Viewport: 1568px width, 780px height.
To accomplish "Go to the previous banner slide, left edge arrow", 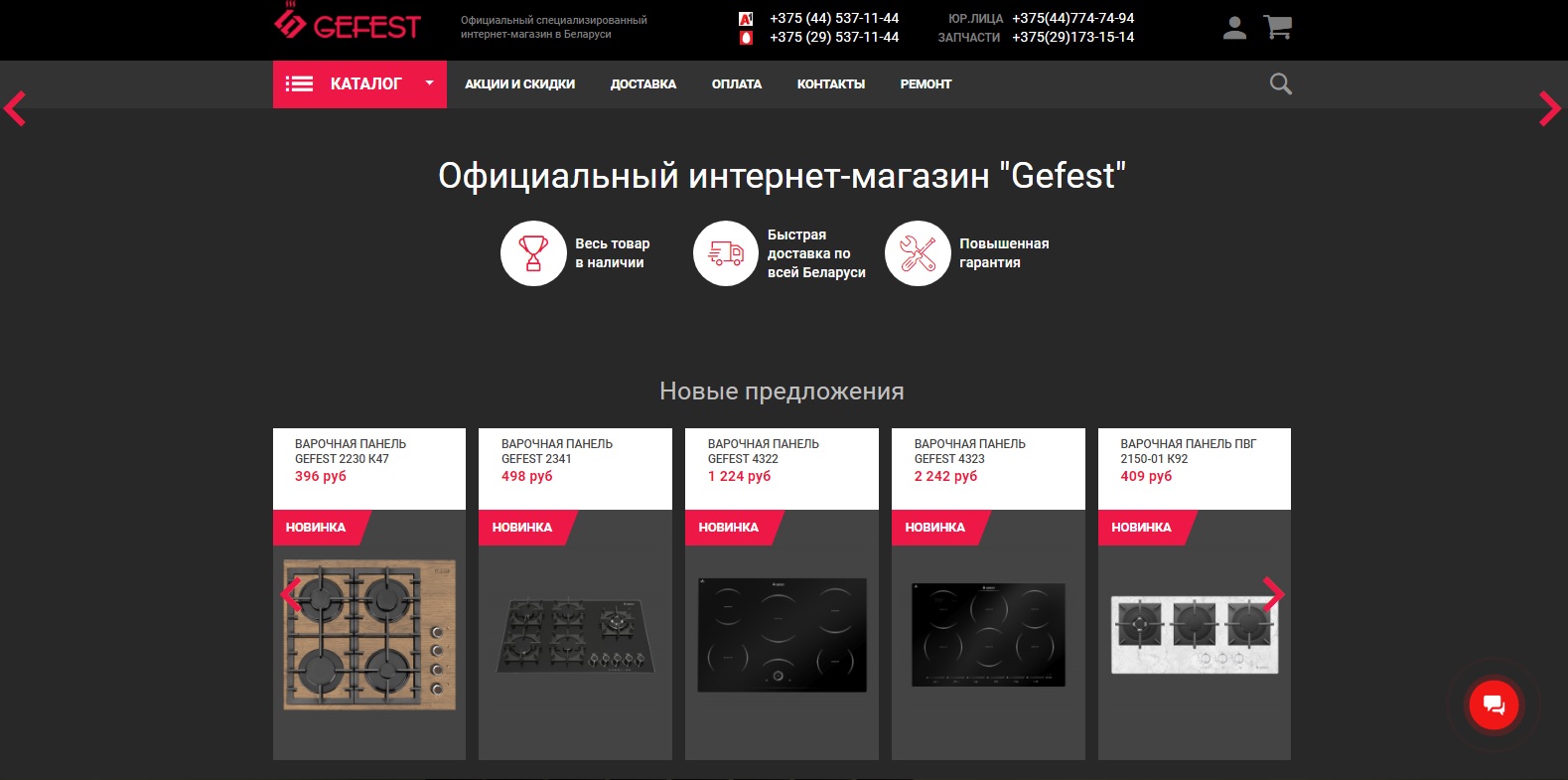I will [15, 108].
